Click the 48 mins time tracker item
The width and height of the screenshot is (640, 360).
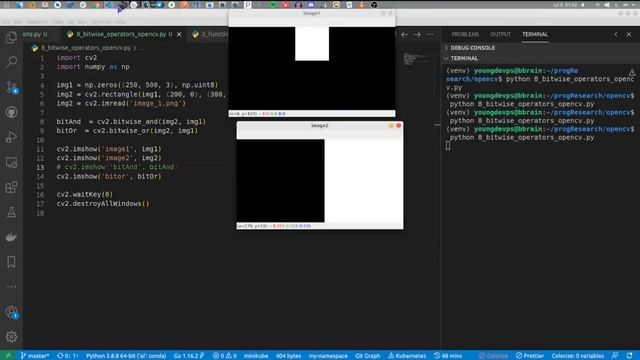(x=448, y=356)
